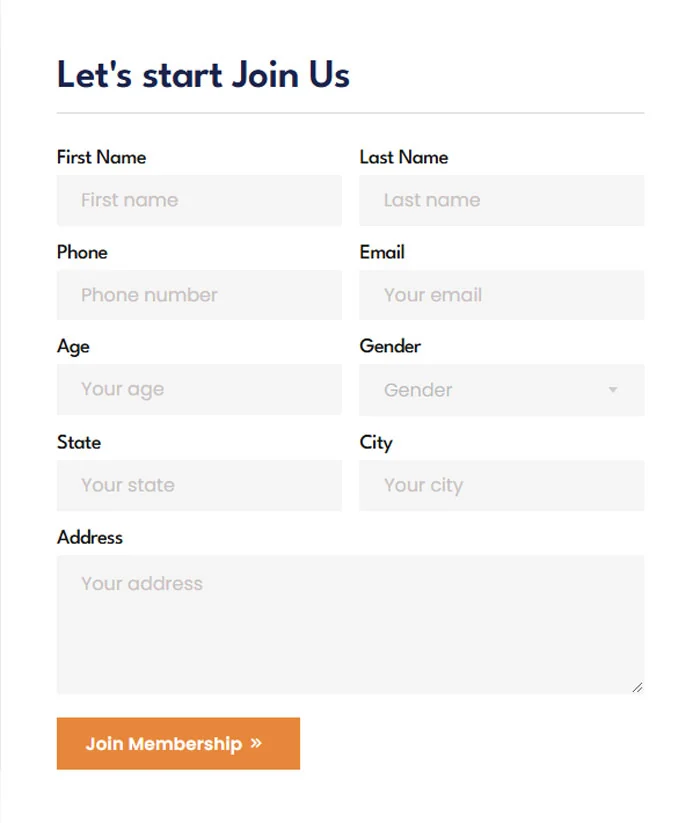Focus the Your state field

click(199, 486)
